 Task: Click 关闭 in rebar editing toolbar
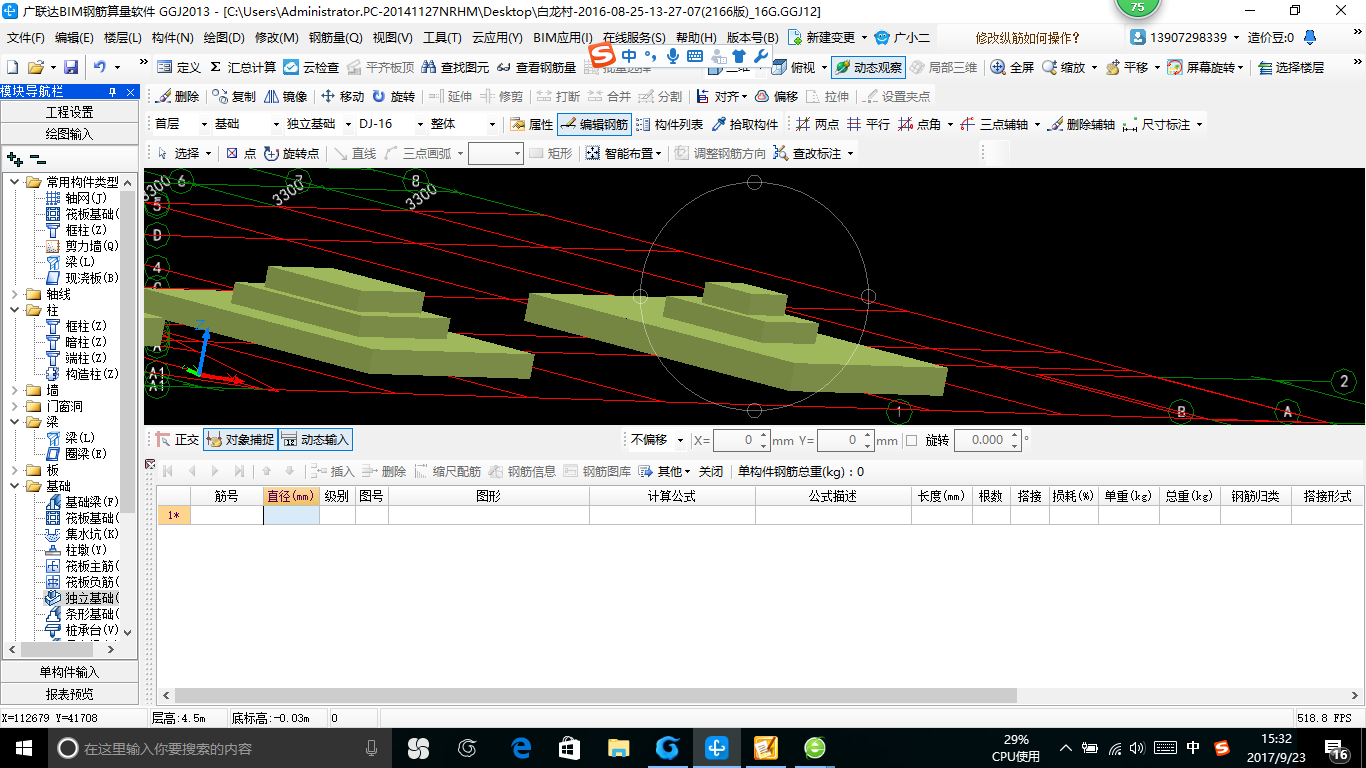click(x=711, y=471)
